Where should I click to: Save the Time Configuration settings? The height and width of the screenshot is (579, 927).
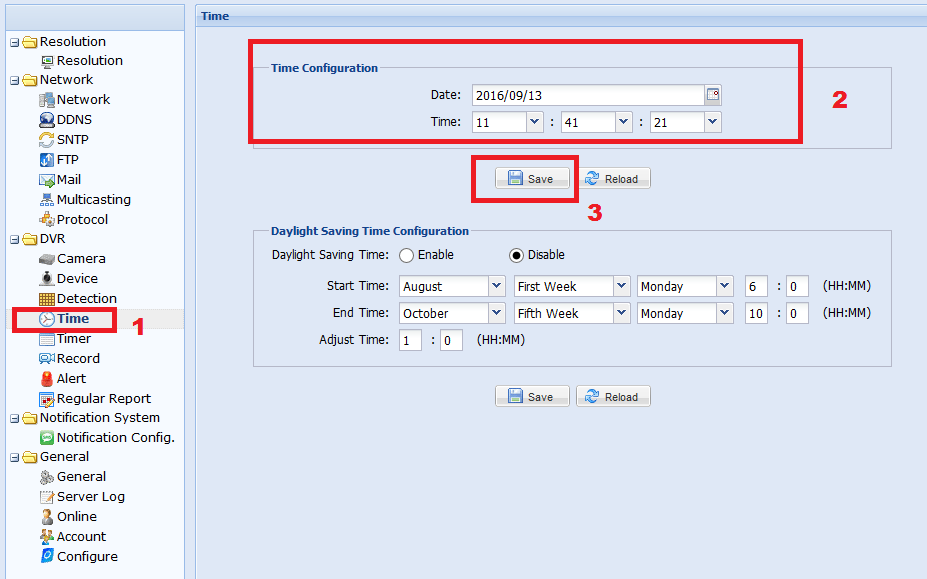pyautogui.click(x=532, y=179)
